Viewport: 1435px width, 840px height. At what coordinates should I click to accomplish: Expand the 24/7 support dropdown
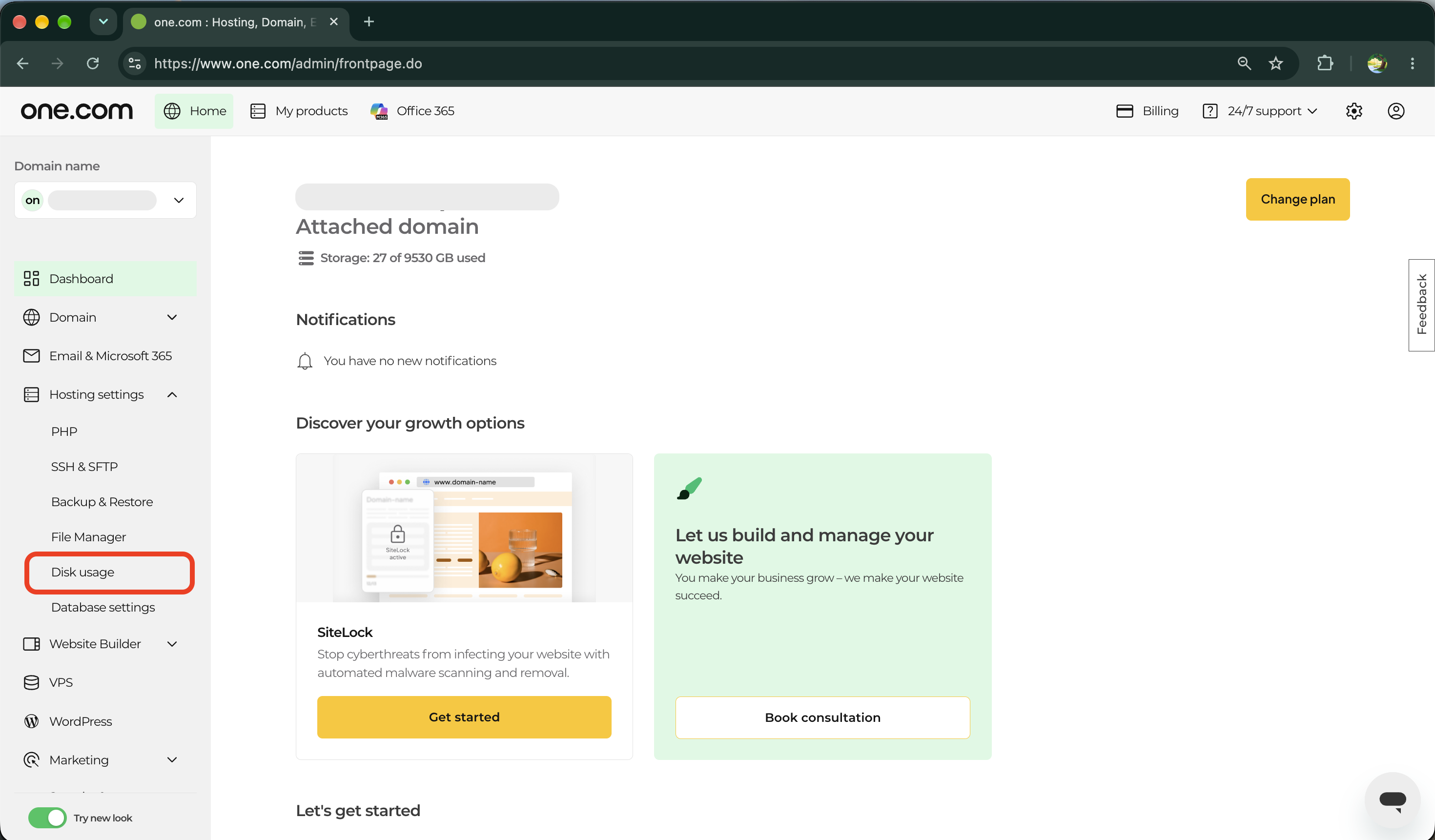click(x=1260, y=111)
